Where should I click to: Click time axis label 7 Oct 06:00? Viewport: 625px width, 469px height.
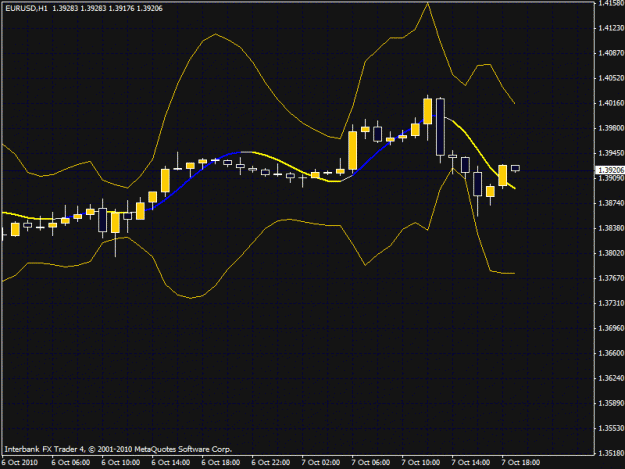coord(371,463)
